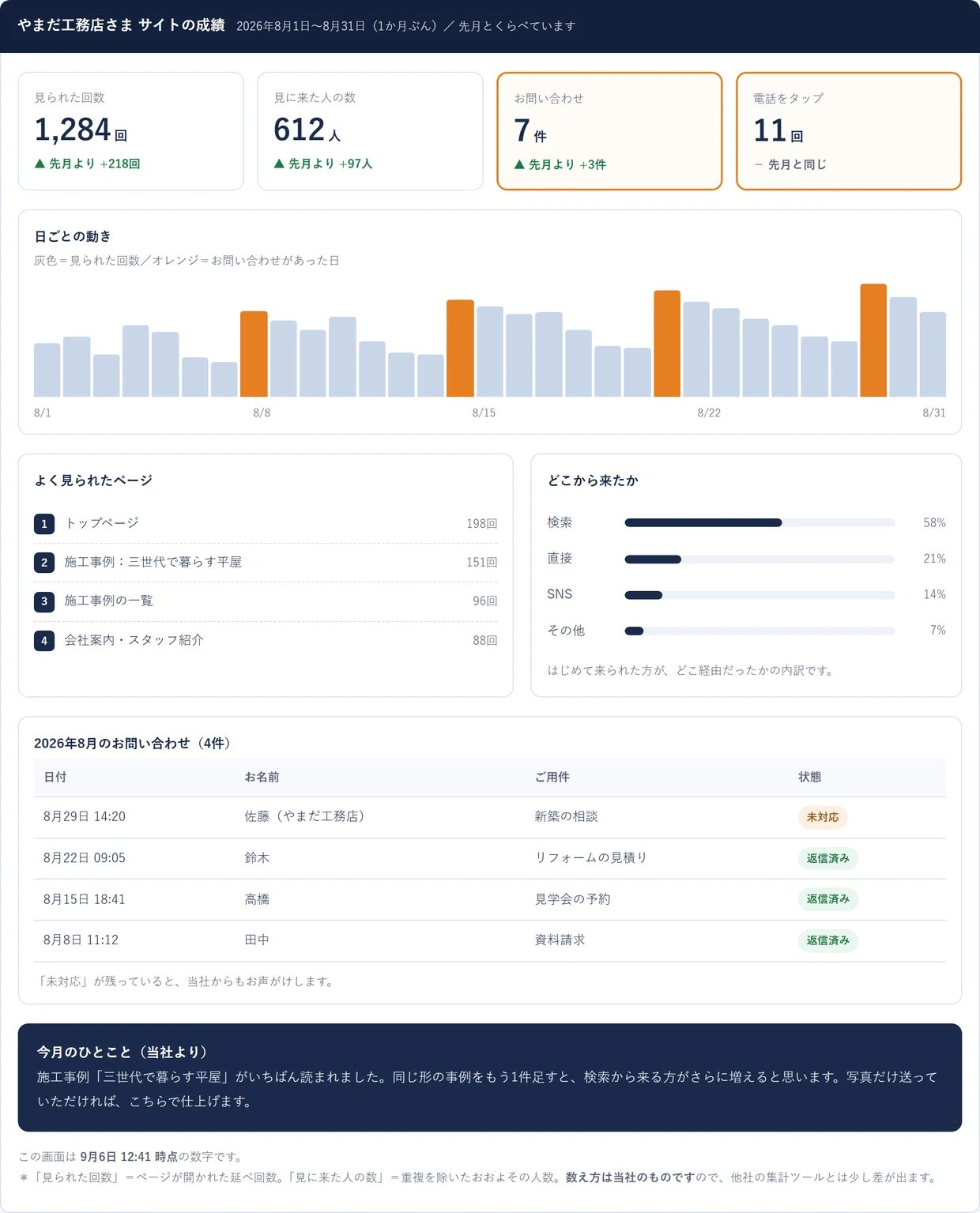Viewport: 980px width, 1213px height.
Task: Click the name 佐藤（やまだ工務店）
Action: tap(307, 817)
